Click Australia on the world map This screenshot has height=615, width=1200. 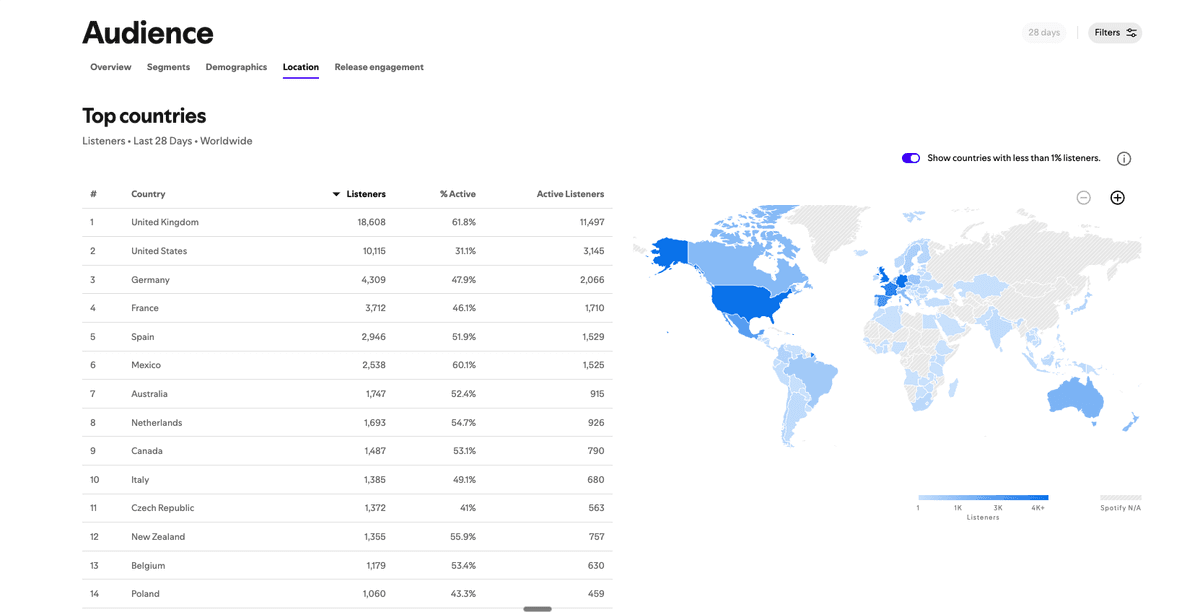[1076, 398]
